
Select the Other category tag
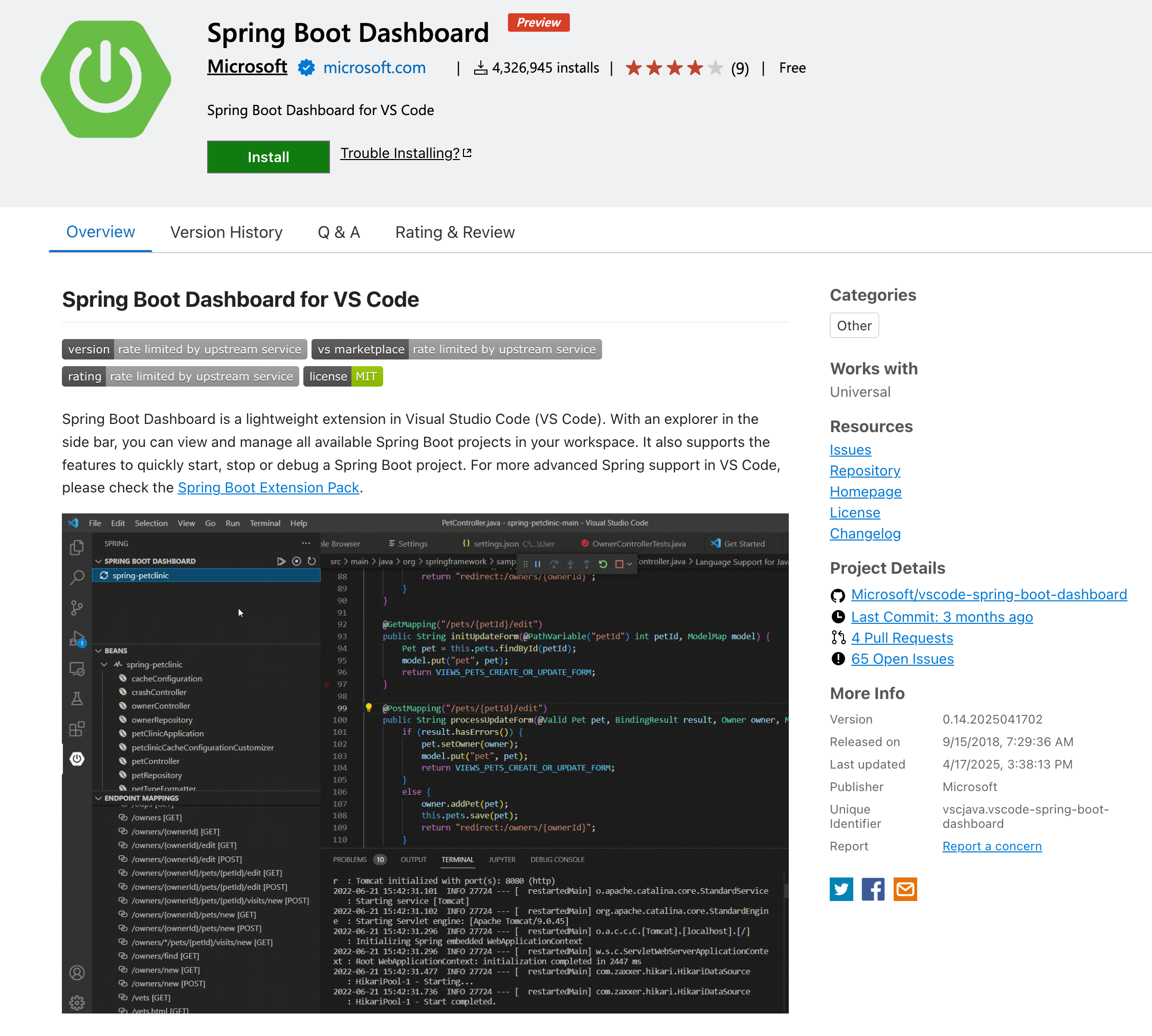click(854, 326)
